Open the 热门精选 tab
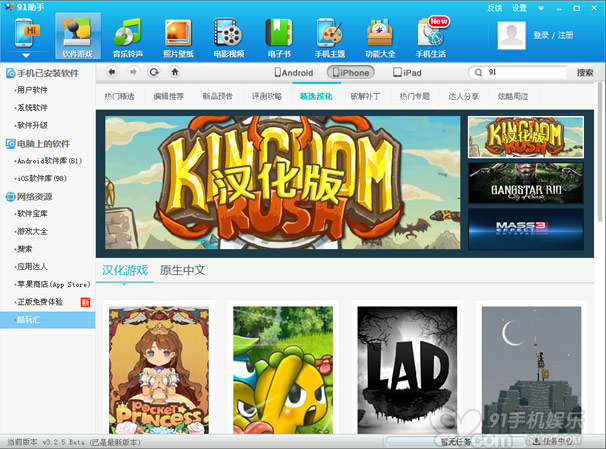The width and height of the screenshot is (606, 449). 119,96
